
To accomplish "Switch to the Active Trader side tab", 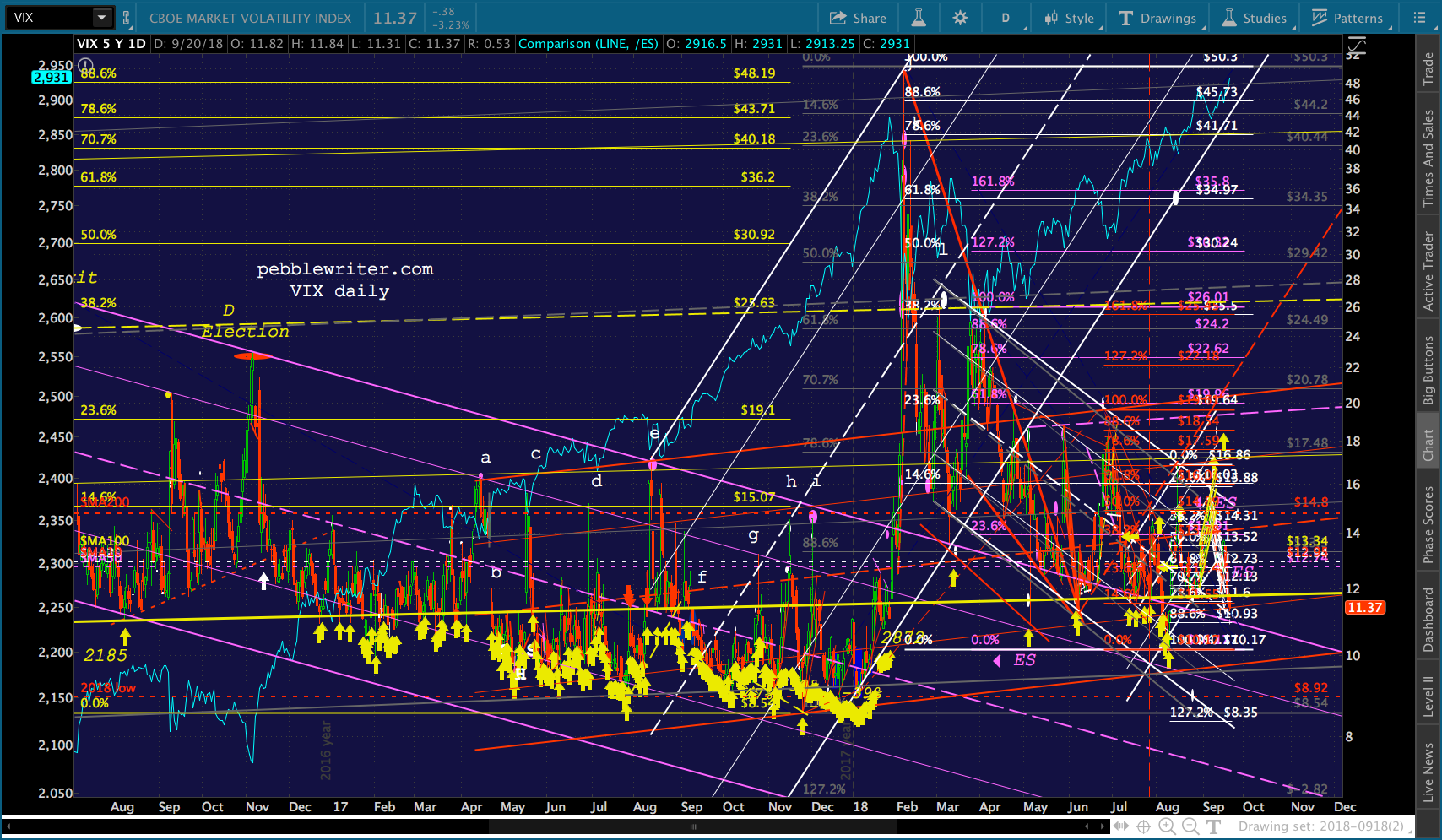I will [x=1428, y=272].
